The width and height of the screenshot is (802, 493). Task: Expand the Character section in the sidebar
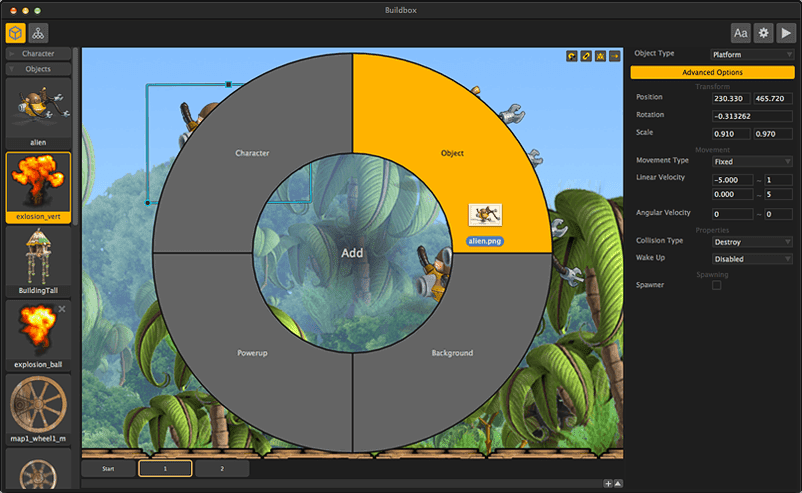(38, 54)
